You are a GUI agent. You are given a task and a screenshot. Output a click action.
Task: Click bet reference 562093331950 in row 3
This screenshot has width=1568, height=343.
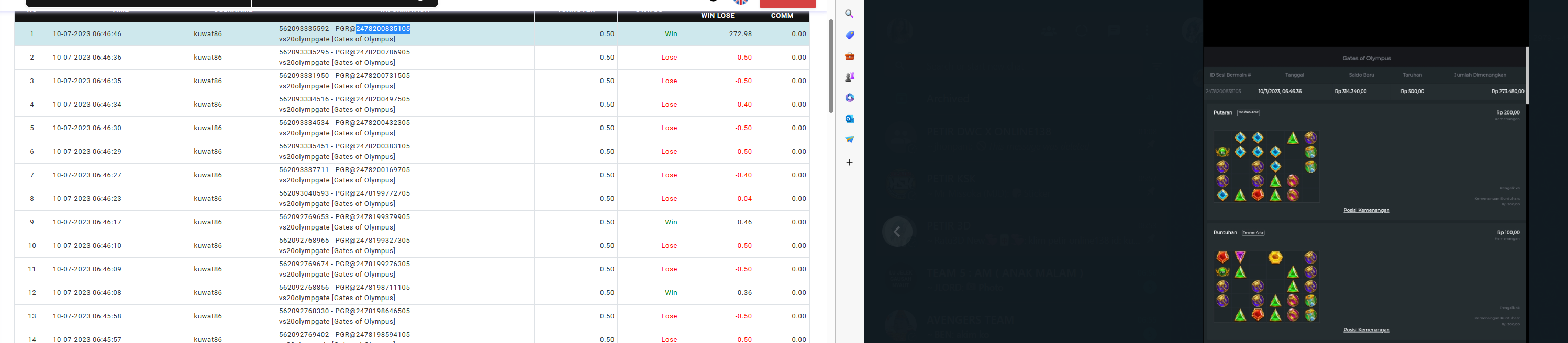click(304, 76)
